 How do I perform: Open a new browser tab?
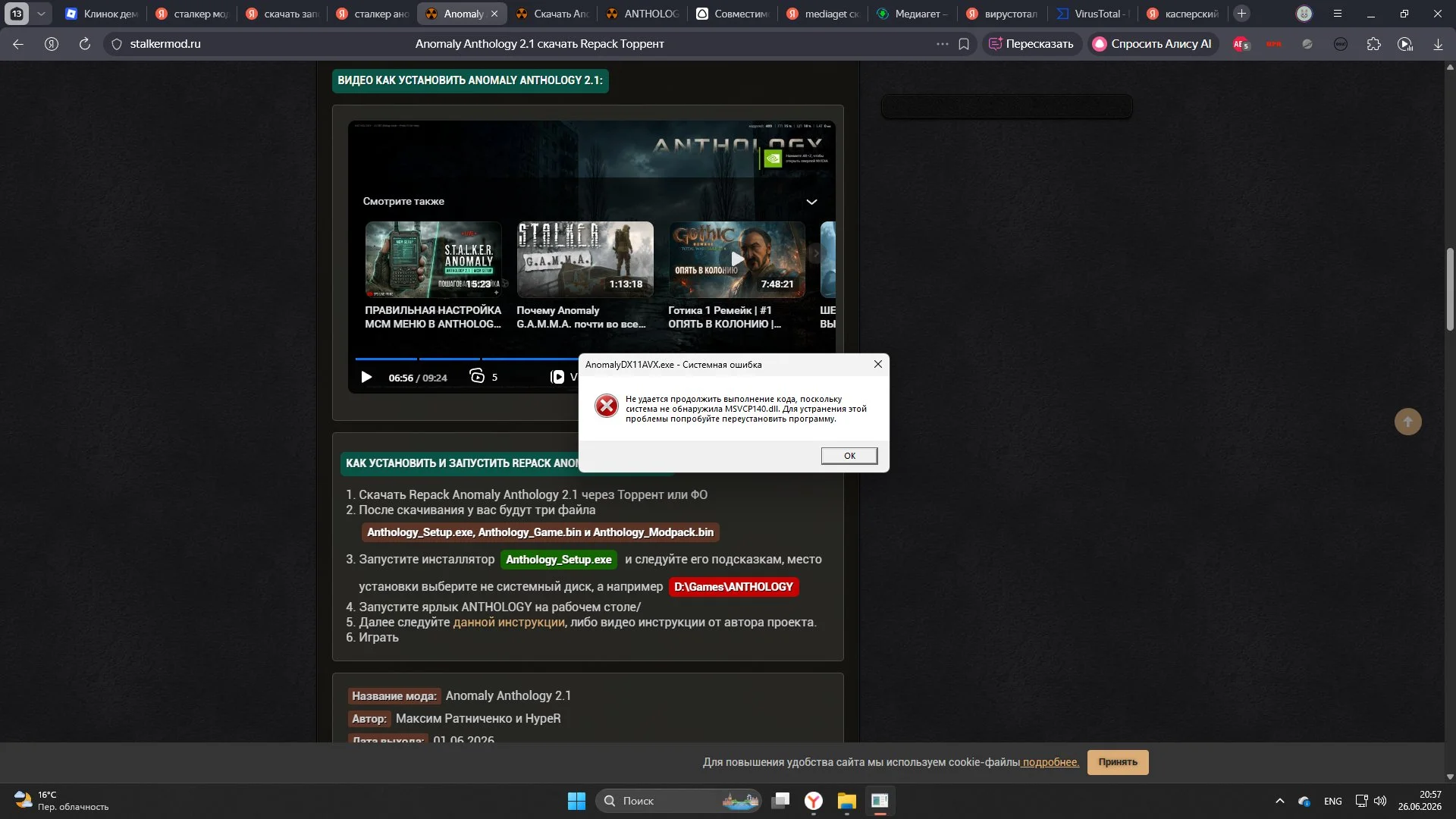pos(1241,14)
